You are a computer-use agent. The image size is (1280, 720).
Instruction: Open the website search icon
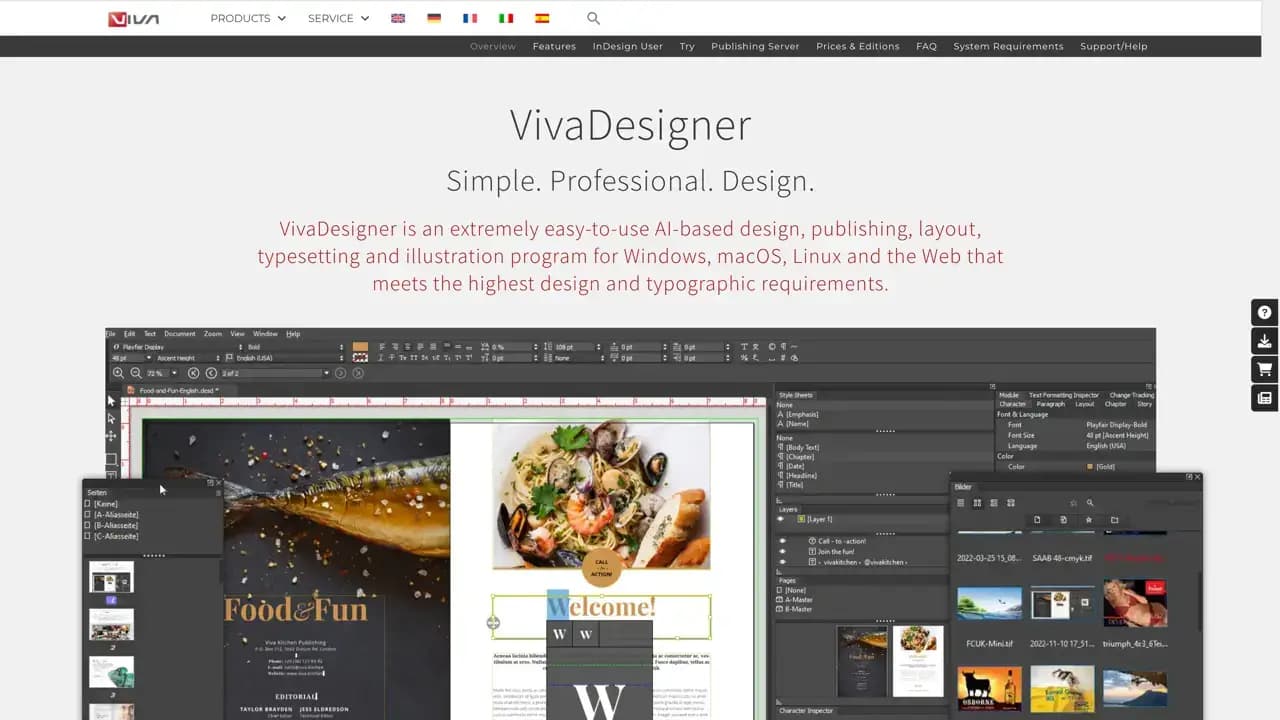pyautogui.click(x=593, y=18)
